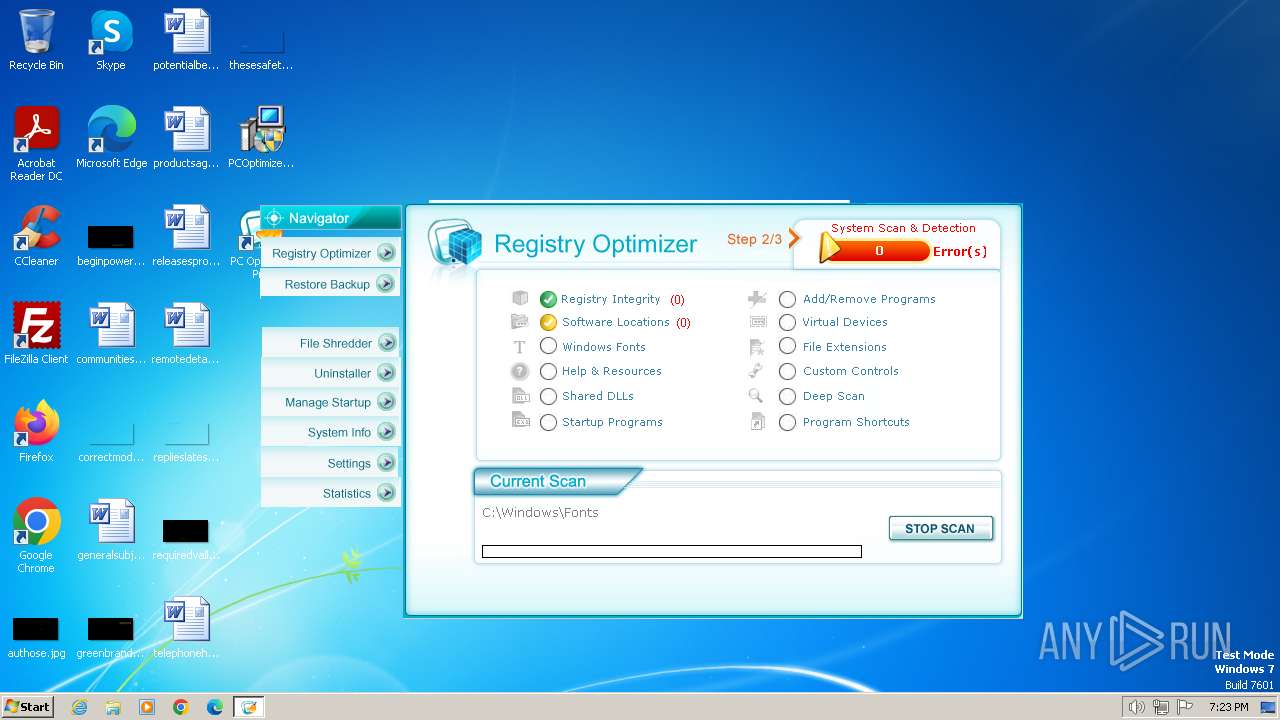Click the Deep Scan magnifier icon
The height and width of the screenshot is (720, 1280).
point(756,396)
